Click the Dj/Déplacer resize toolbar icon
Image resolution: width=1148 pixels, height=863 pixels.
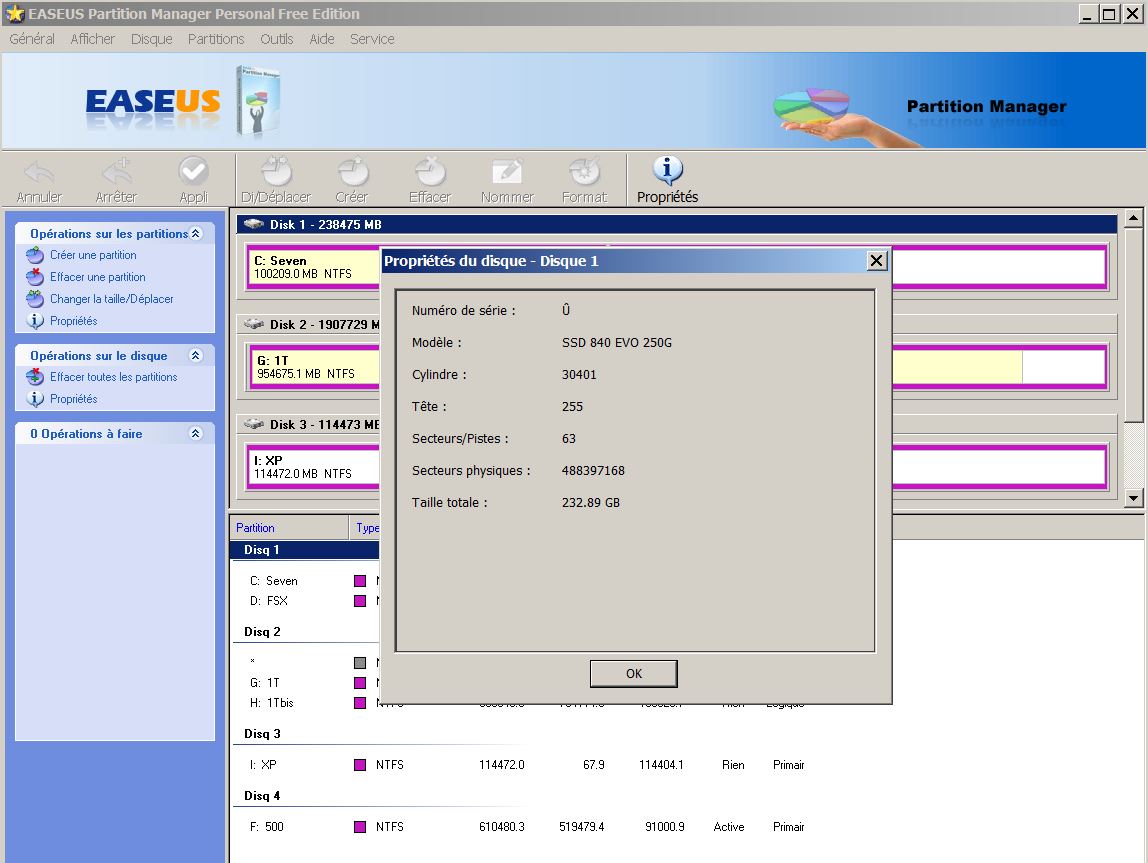pyautogui.click(x=276, y=172)
